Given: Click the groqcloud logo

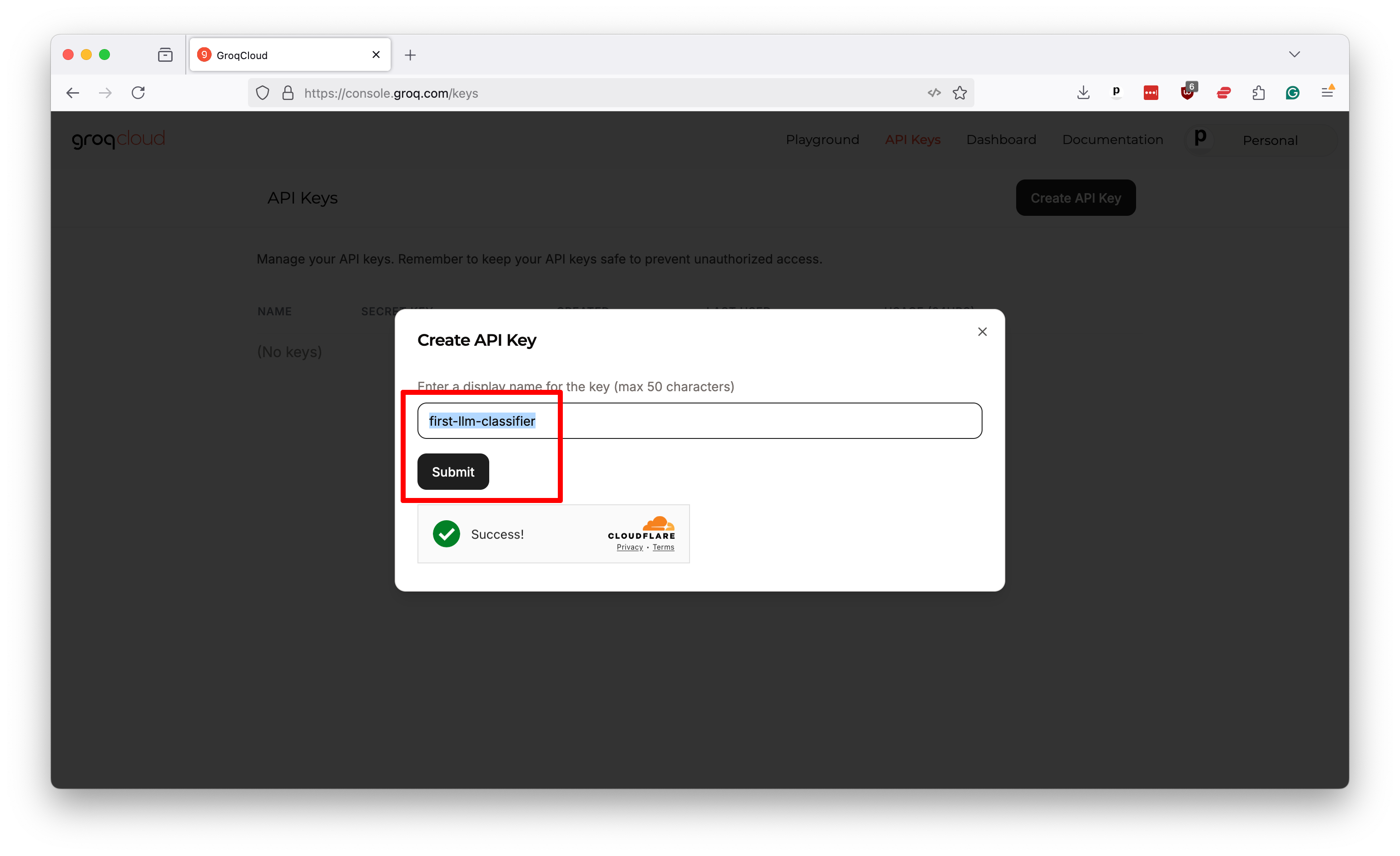Looking at the screenshot, I should (x=118, y=139).
